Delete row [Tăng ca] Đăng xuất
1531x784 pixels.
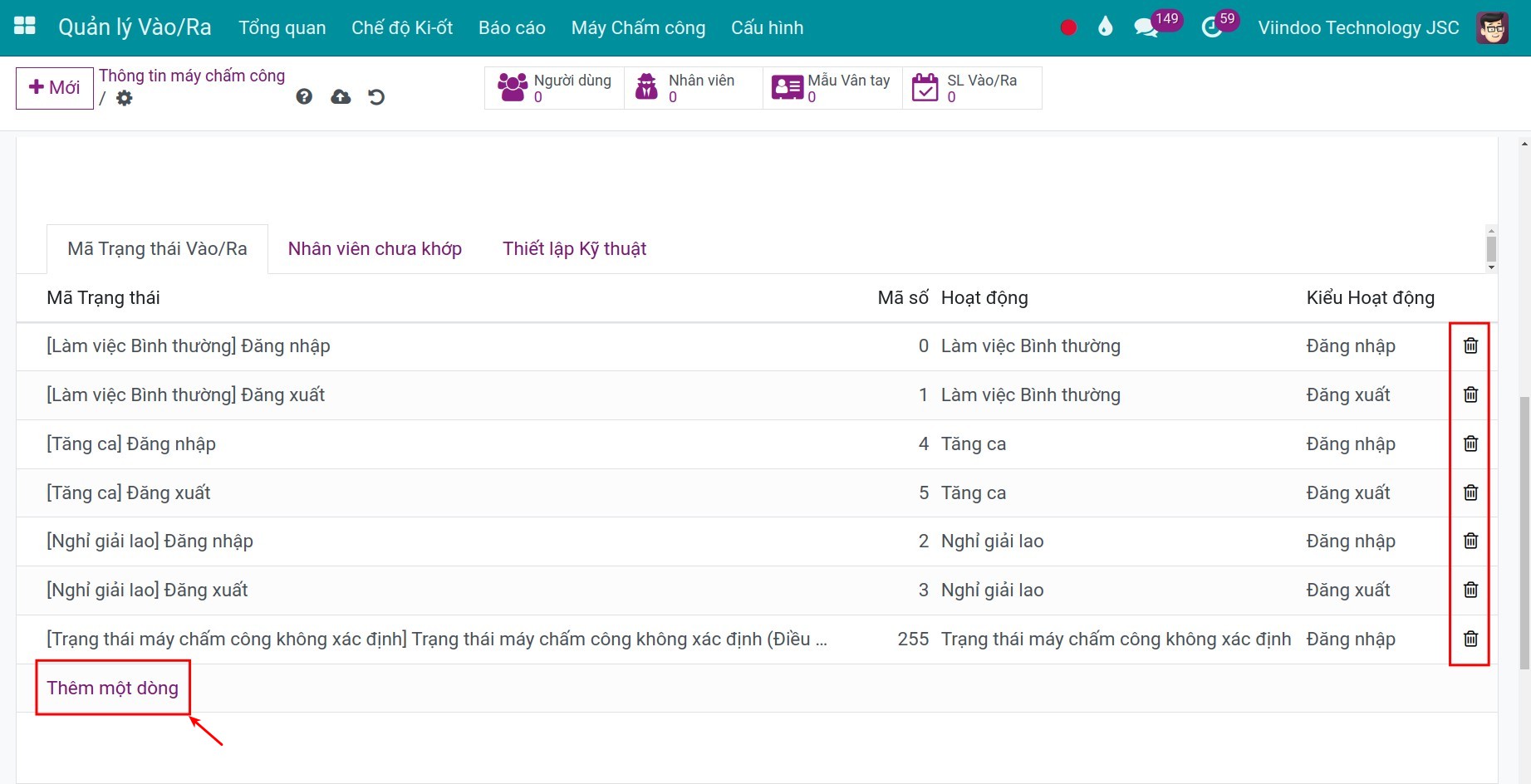[x=1470, y=492]
